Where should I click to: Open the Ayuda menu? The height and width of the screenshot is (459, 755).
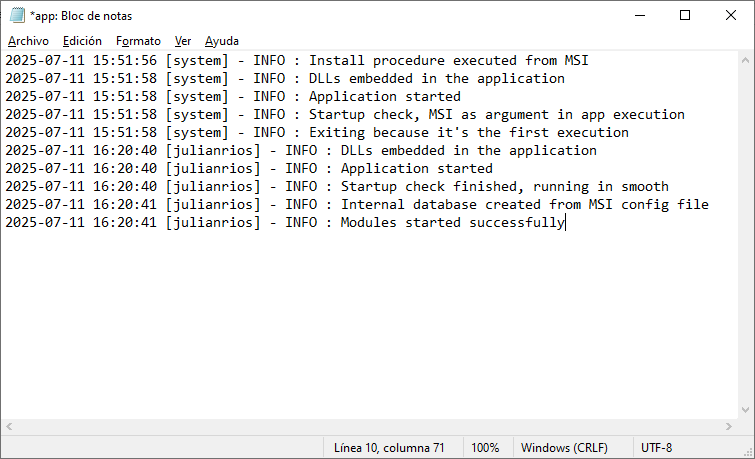pos(222,41)
